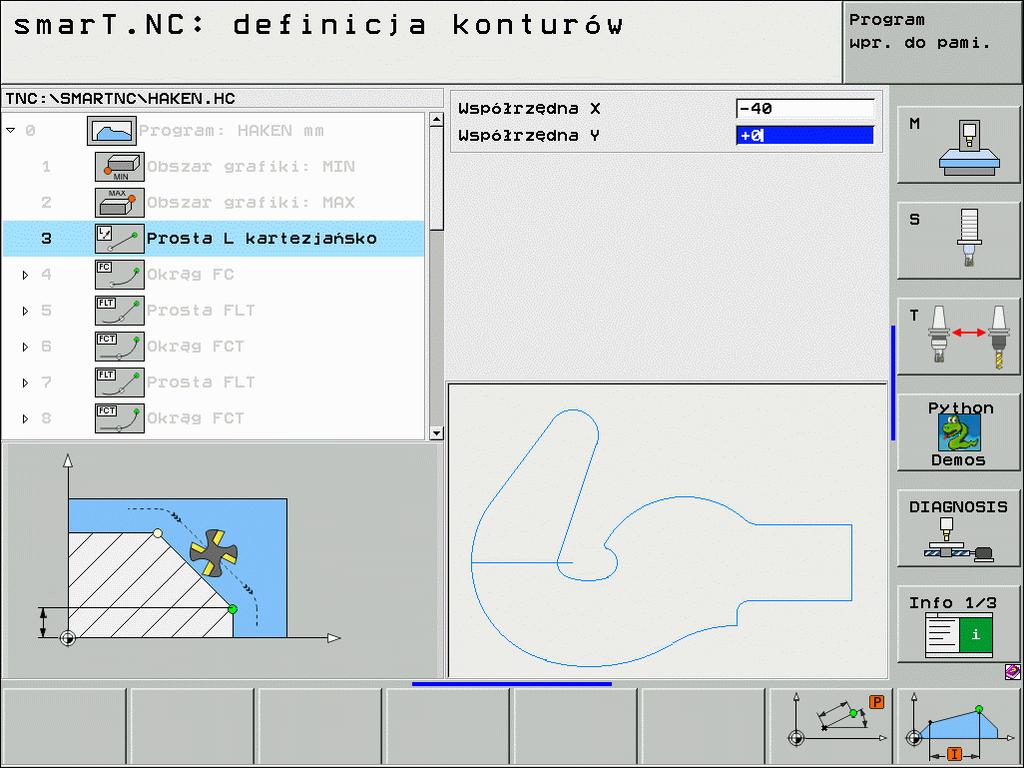The height and width of the screenshot is (768, 1024).
Task: Select row text Okrąg FC
Action: pos(190,274)
